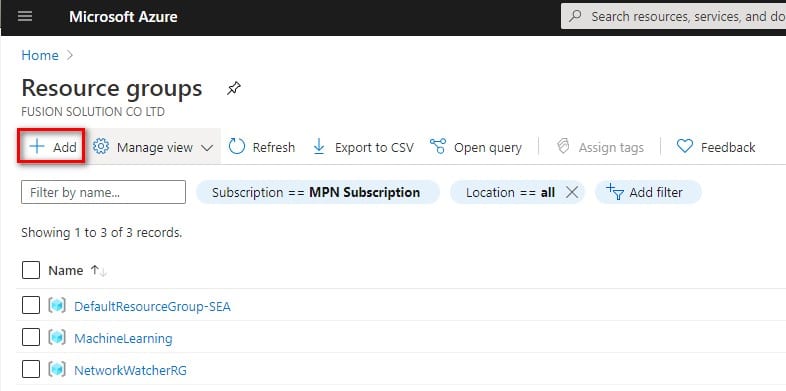The height and width of the screenshot is (391, 786).
Task: Pin Resource groups to dashboard
Action: (234, 89)
